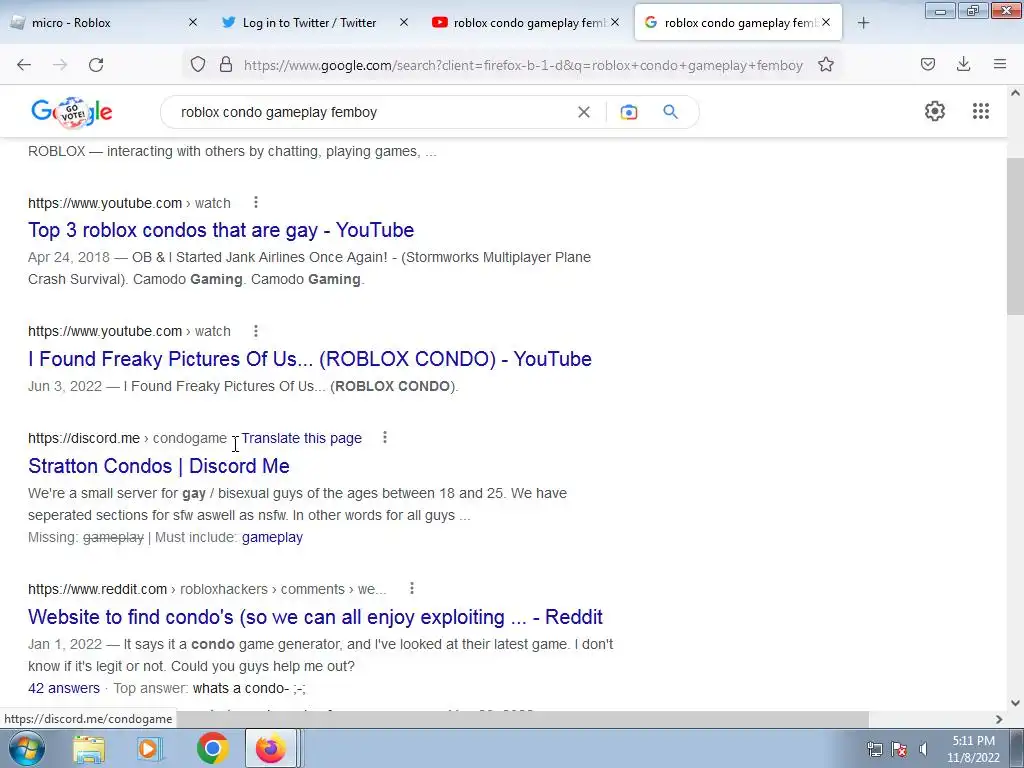Close the active Google search tab
The image size is (1024, 768).
pyautogui.click(x=826, y=22)
